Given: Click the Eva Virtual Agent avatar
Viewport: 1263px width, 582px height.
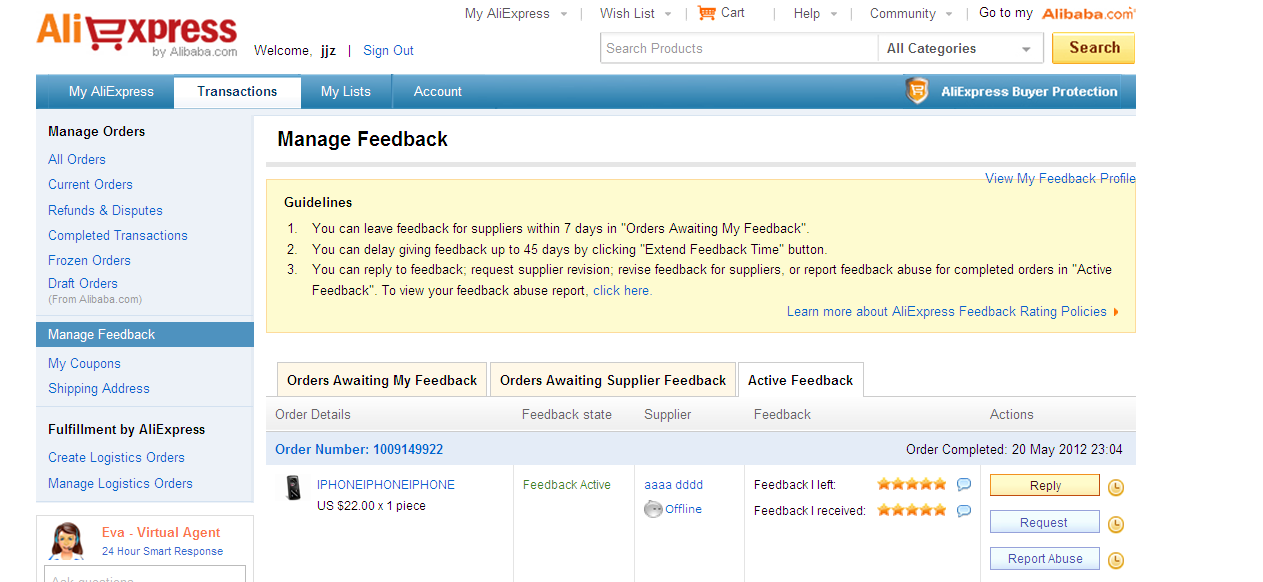Looking at the screenshot, I should 67,541.
